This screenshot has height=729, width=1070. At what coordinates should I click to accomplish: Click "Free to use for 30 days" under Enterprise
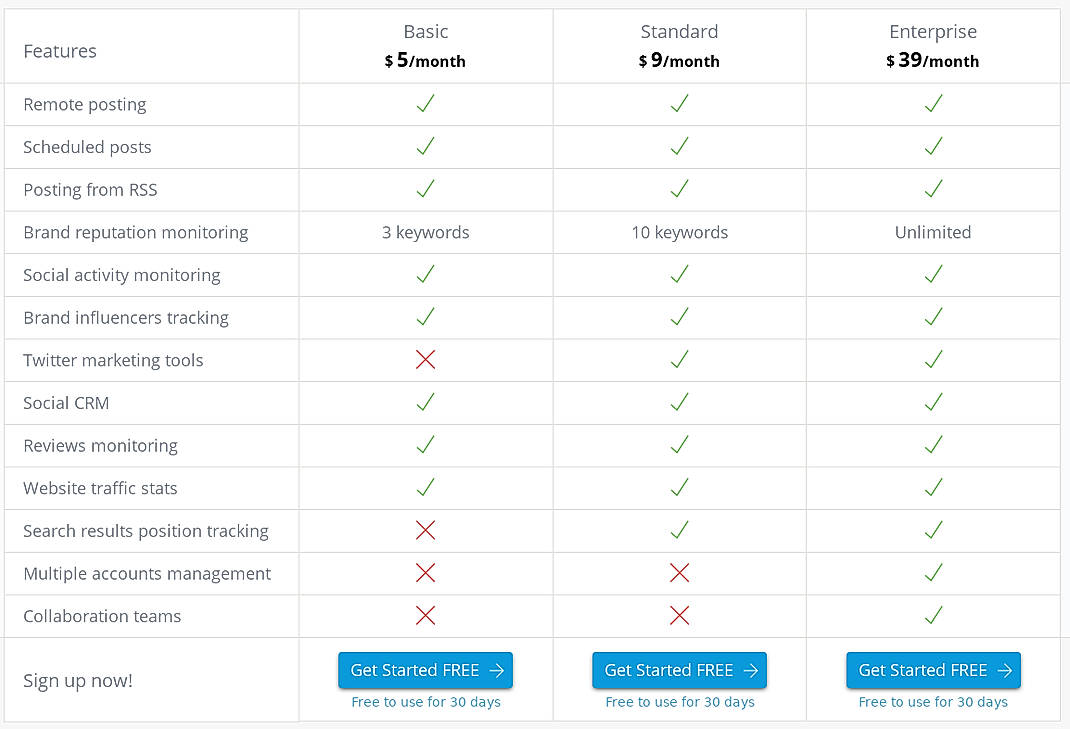pos(933,702)
